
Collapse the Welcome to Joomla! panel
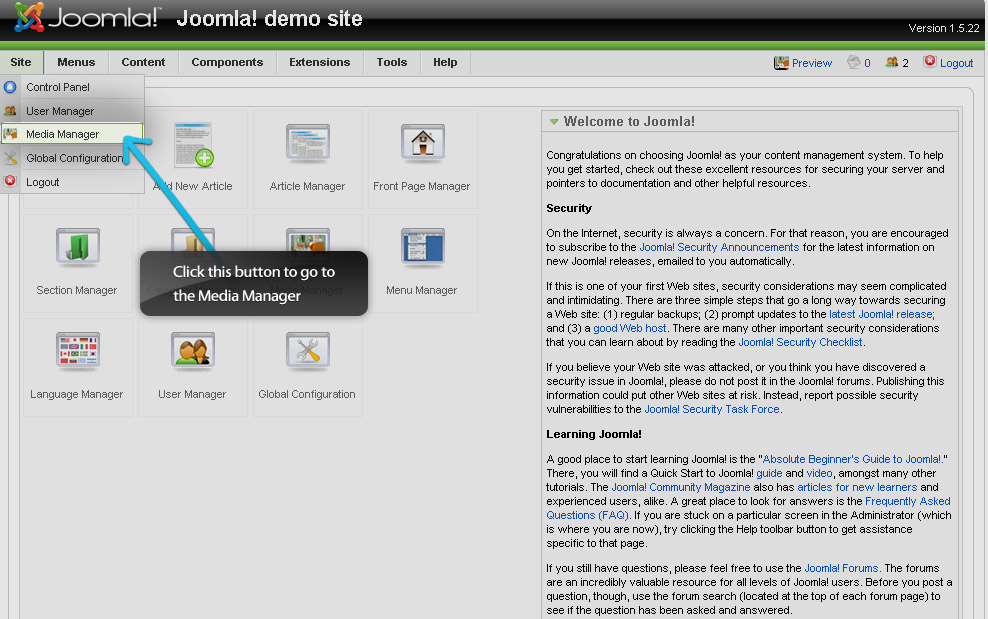click(554, 122)
